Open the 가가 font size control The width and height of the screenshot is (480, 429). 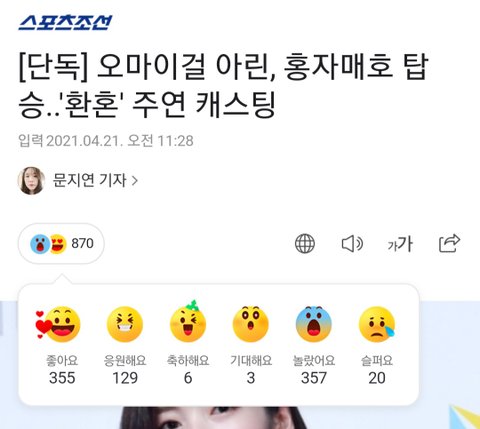[x=400, y=244]
